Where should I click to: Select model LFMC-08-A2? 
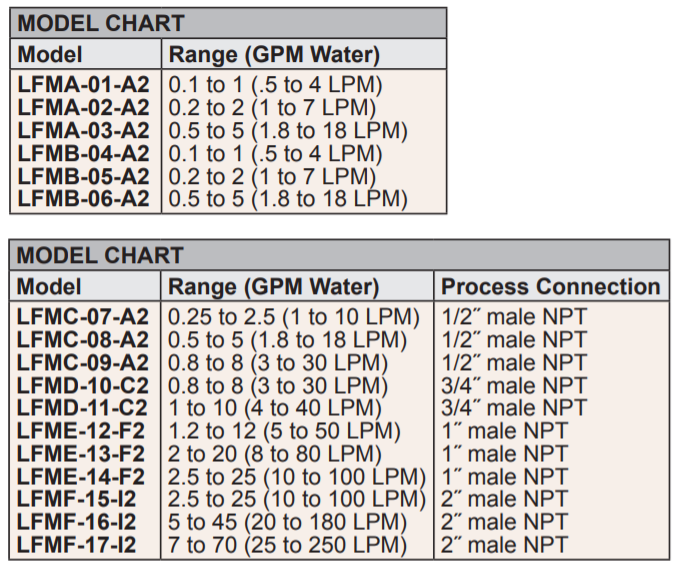[x=84, y=339]
